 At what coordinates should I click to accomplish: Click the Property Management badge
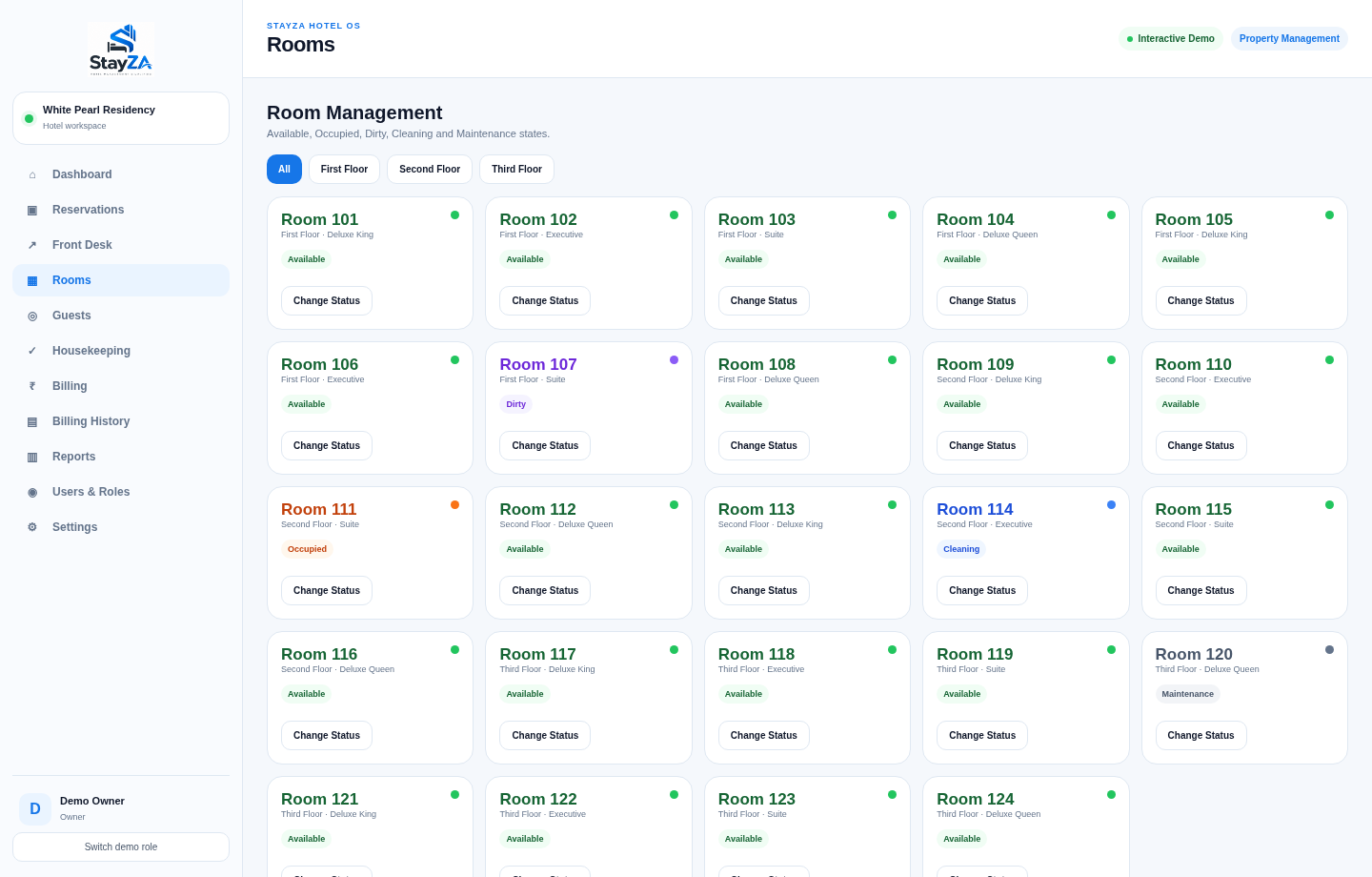pos(1289,39)
